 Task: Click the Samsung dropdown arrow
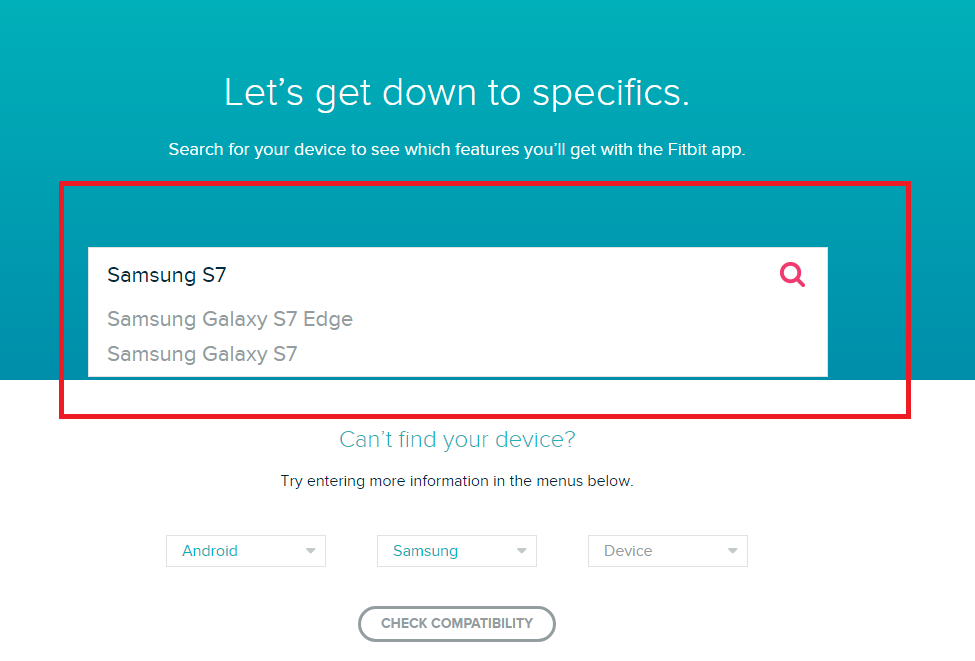pos(521,551)
